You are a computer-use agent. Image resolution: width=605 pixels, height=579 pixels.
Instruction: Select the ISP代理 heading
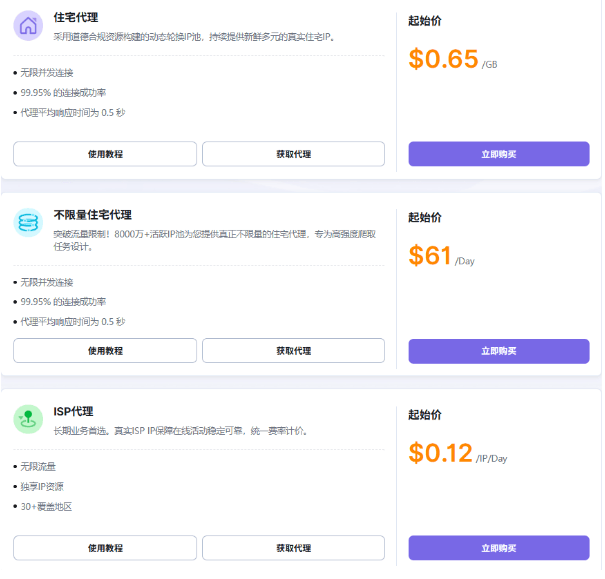coord(74,411)
